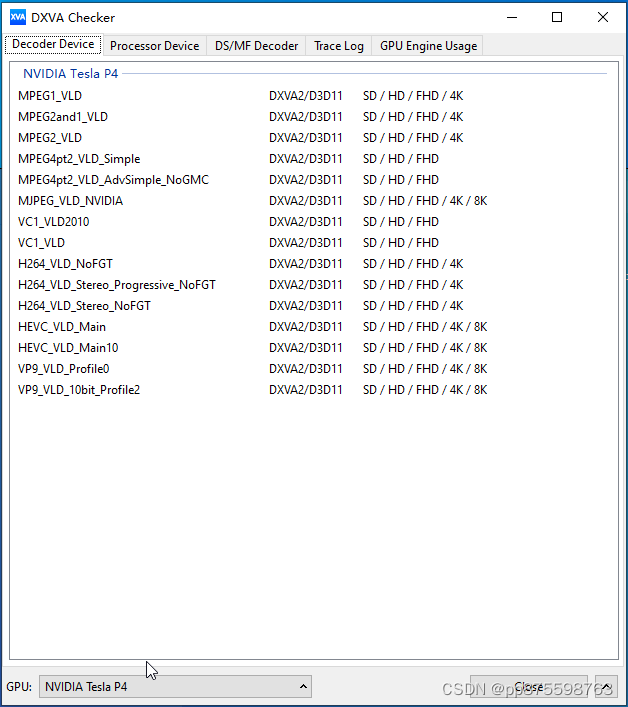
Task: Click the resolutions of the HEVC_VLD_Main10 row
Action: [x=425, y=348]
